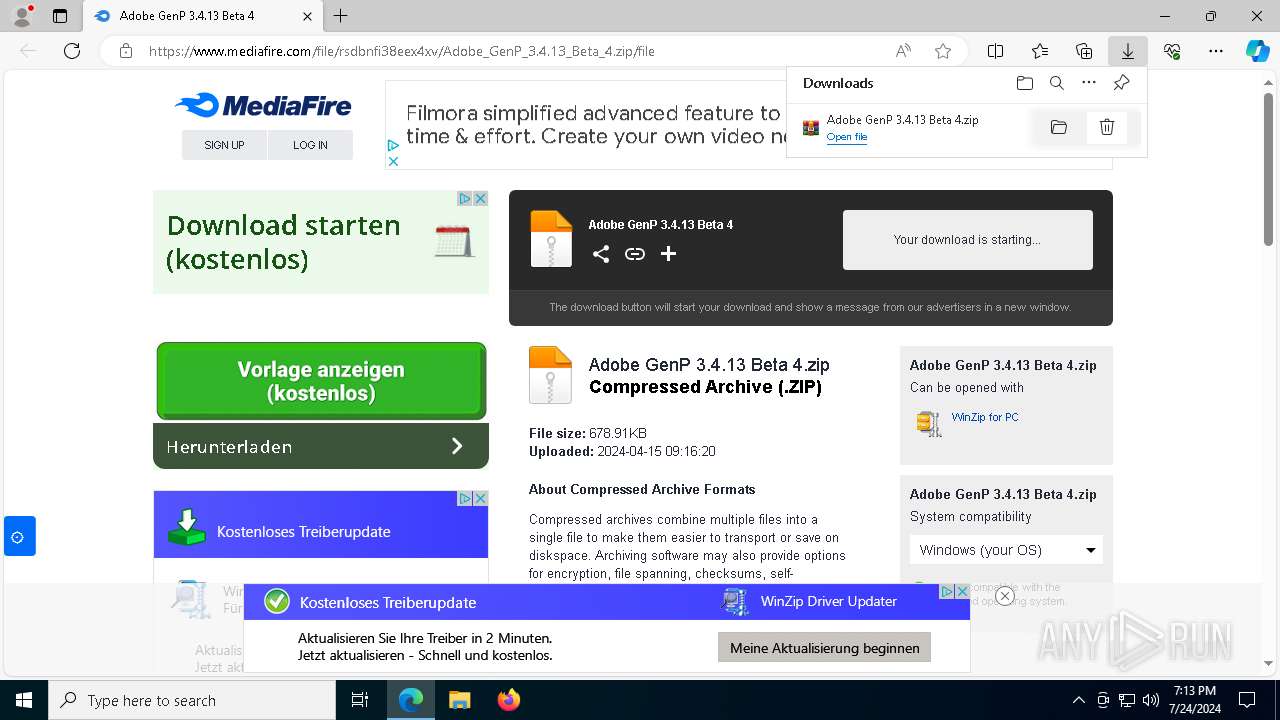Open AdChoices info on Kostenloses Treiberupdate ad
The image size is (1280, 720).
(465, 498)
